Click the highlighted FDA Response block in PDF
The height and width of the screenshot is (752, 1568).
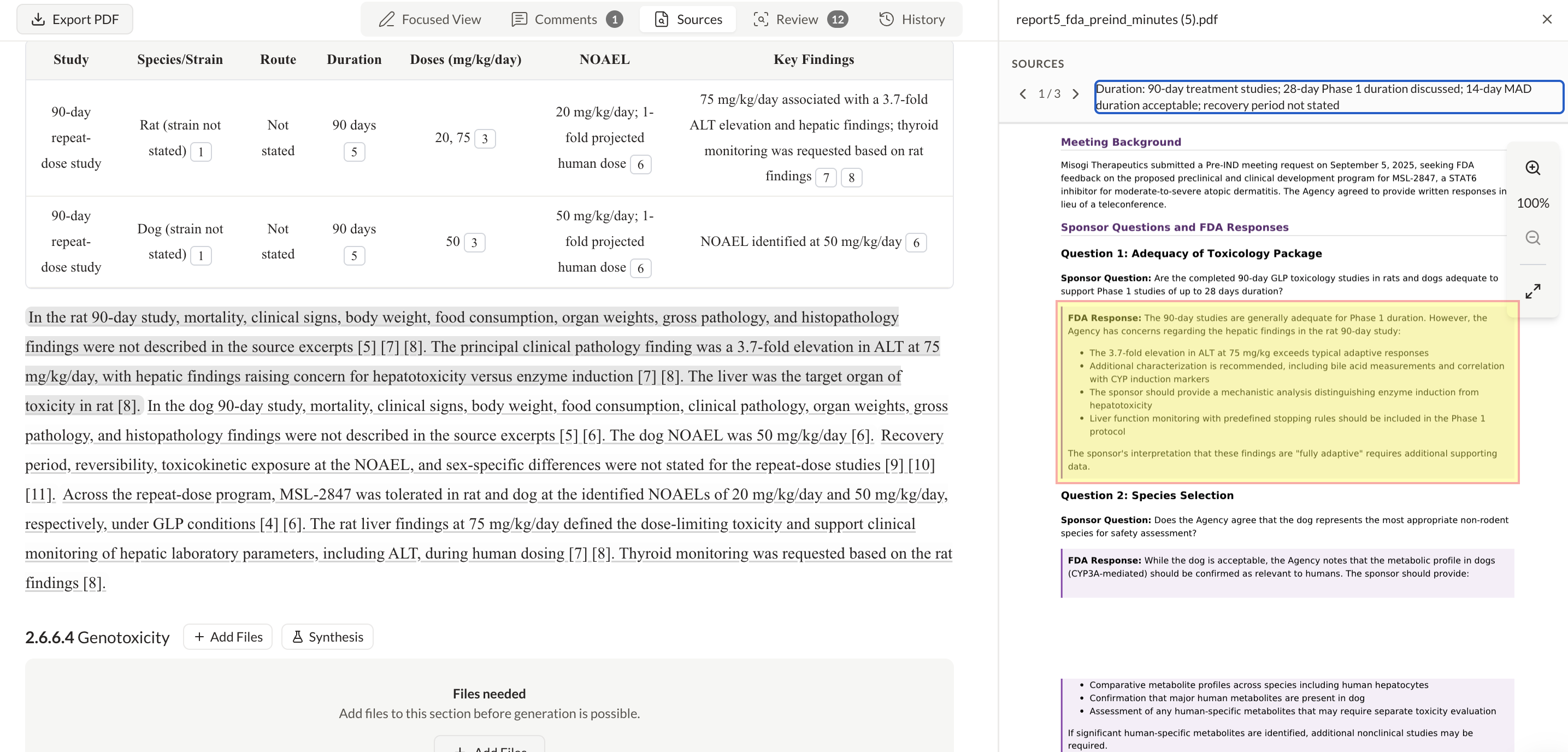point(1287,392)
